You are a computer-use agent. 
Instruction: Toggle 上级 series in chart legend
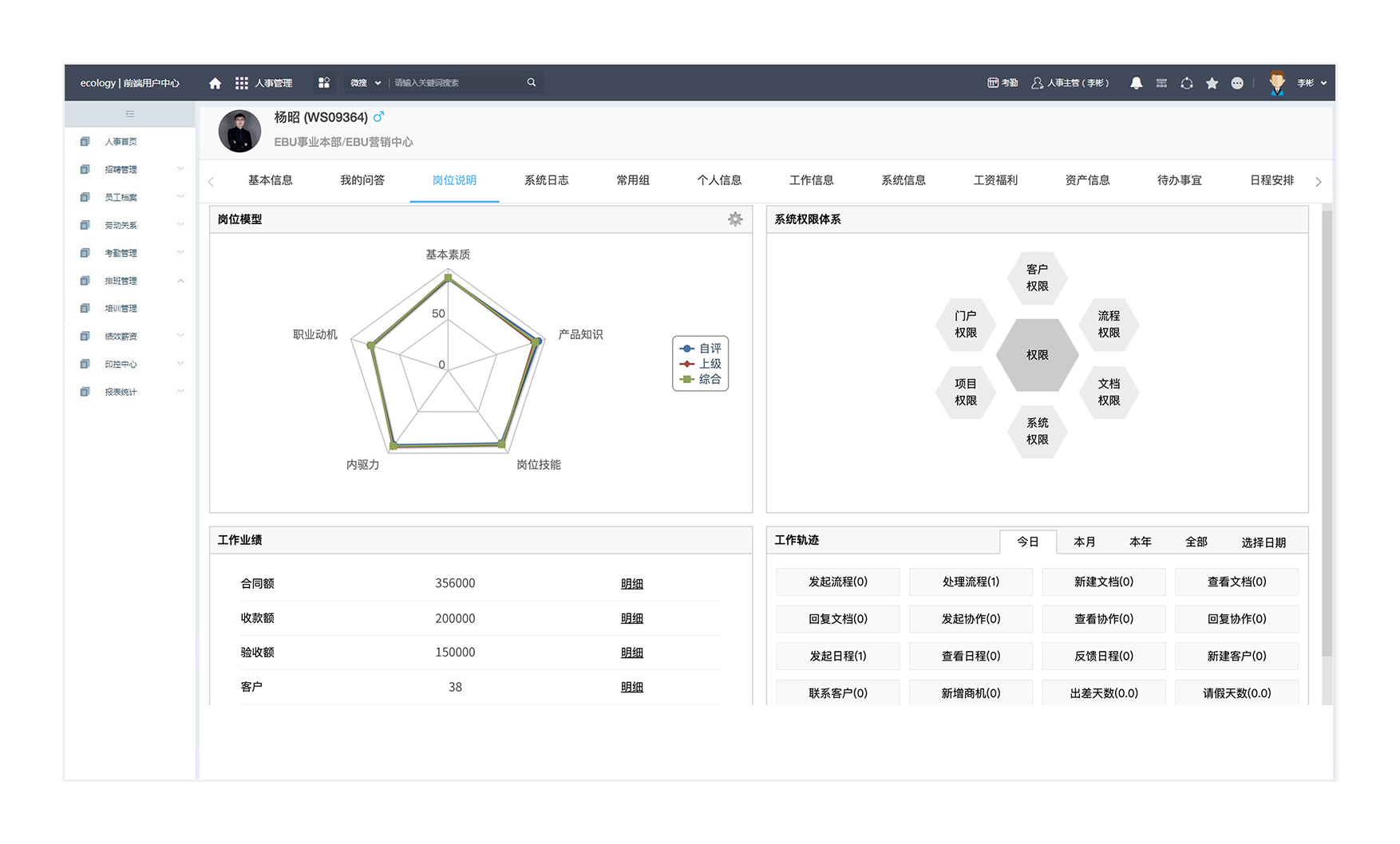700,364
